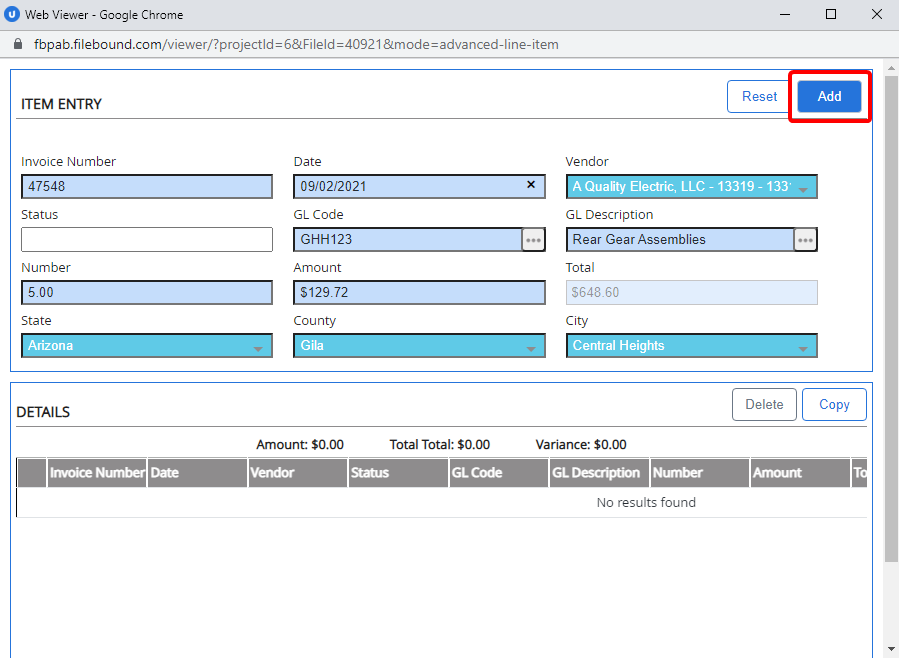Clear the Date field with the X icon
The image size is (899, 658).
pyautogui.click(x=531, y=185)
